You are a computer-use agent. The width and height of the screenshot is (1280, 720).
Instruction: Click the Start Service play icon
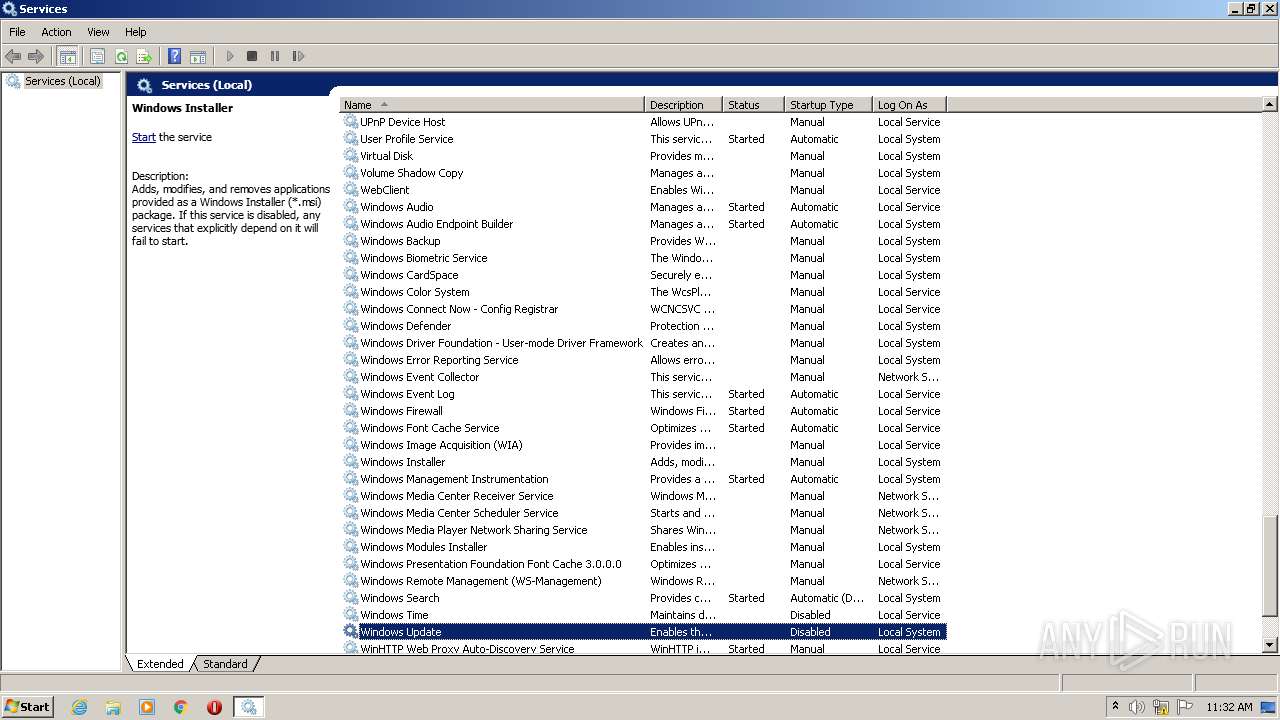click(x=230, y=56)
